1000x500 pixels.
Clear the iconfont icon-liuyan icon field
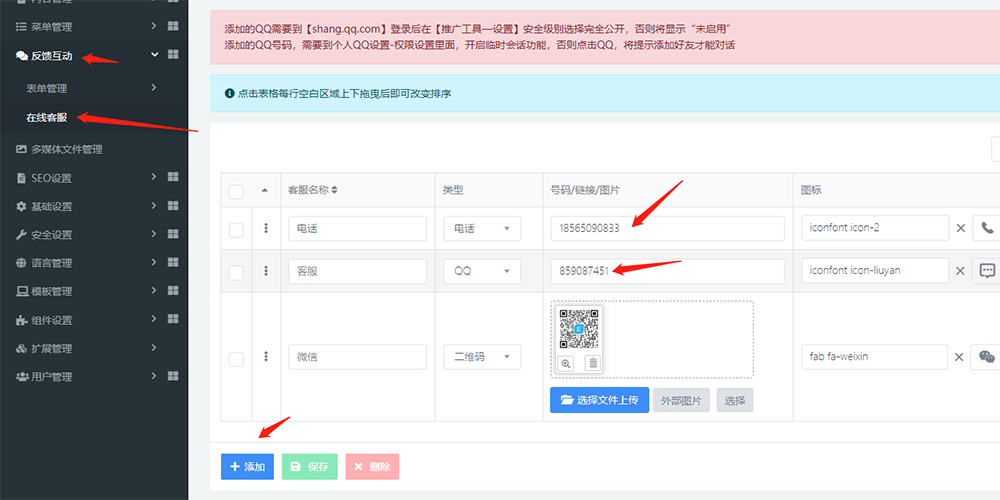[x=960, y=271]
